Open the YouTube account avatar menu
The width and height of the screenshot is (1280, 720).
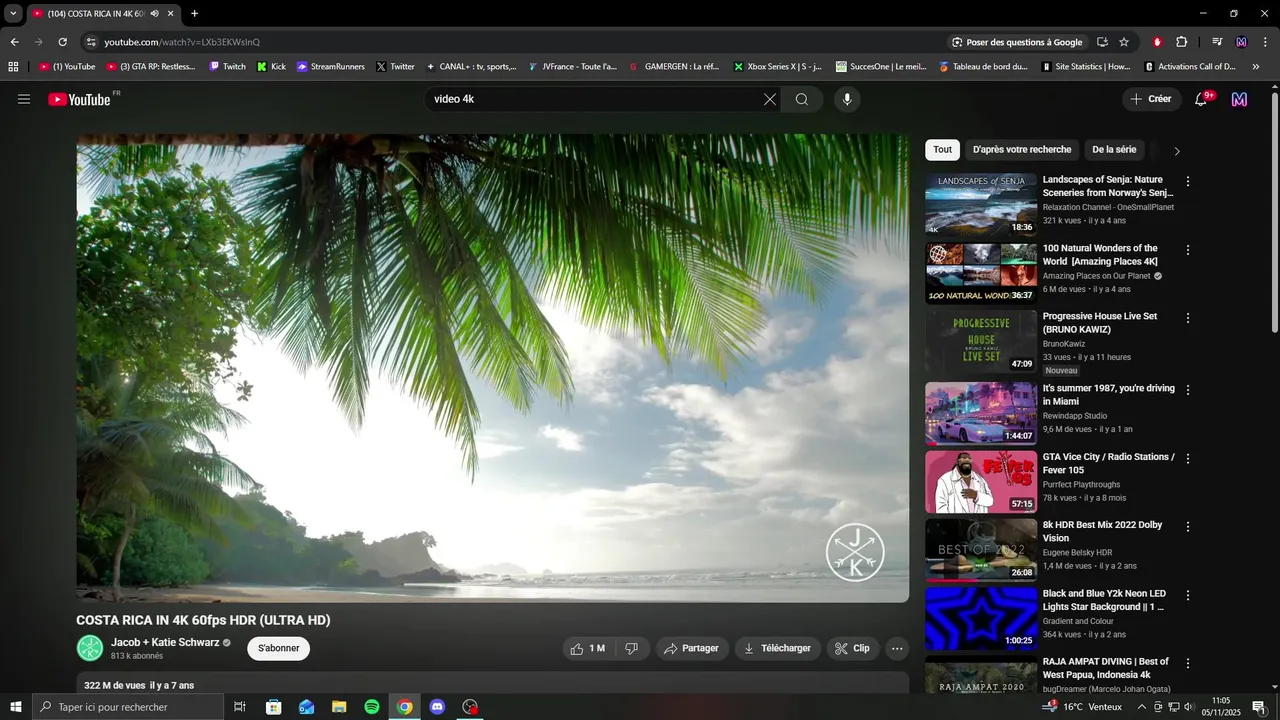[x=1239, y=99]
